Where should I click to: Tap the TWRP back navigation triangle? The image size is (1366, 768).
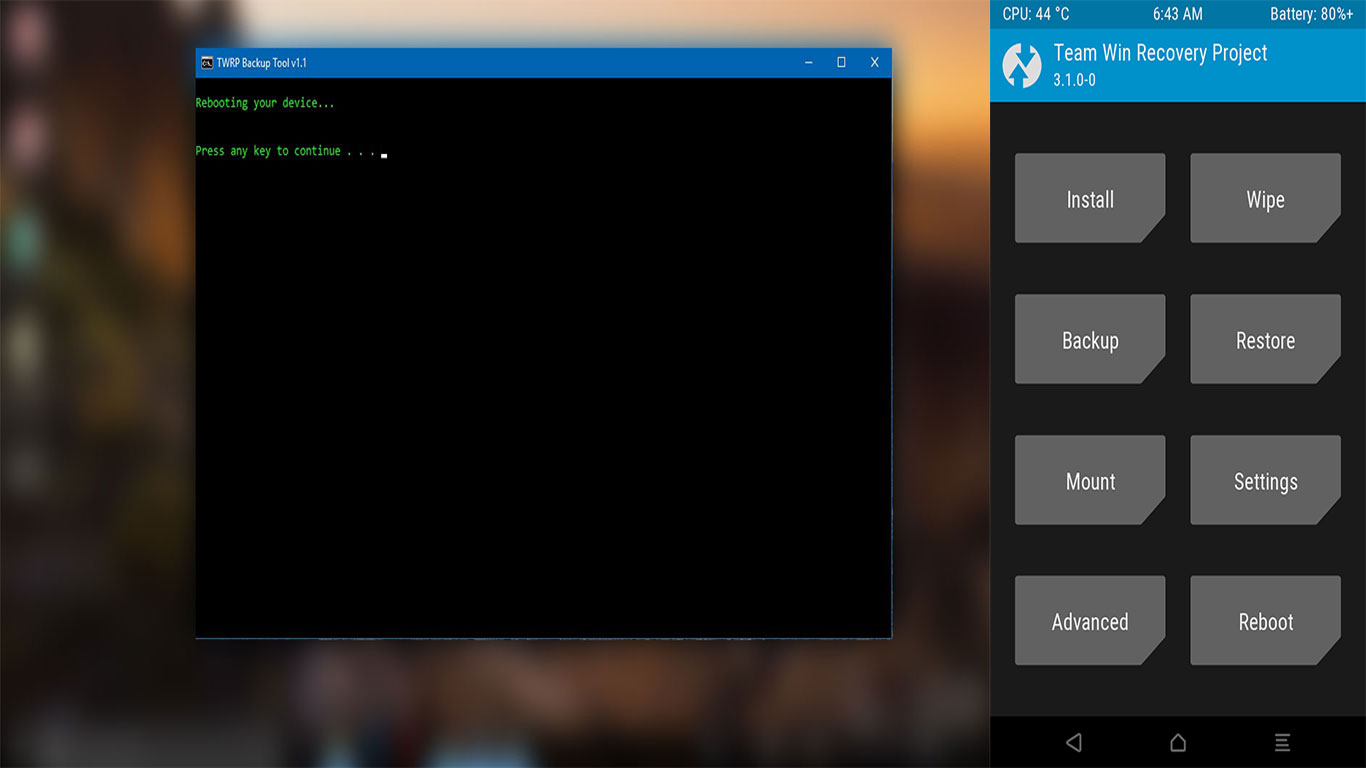(1074, 742)
